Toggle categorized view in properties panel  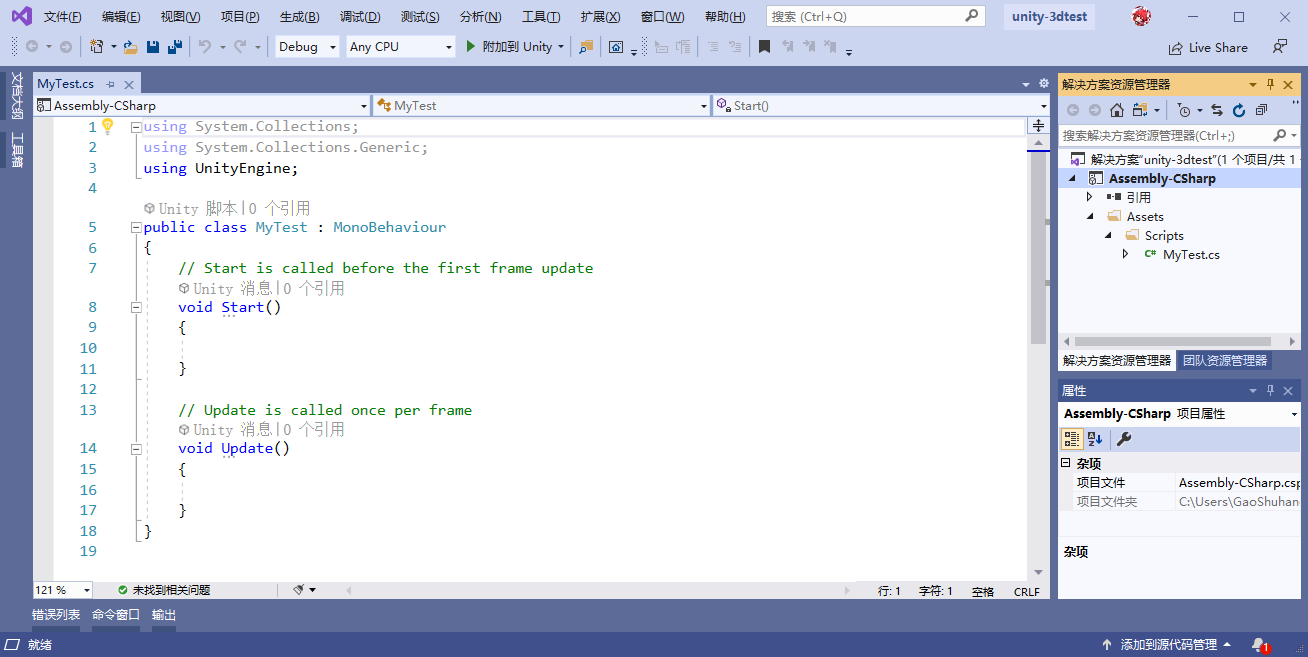point(1071,438)
